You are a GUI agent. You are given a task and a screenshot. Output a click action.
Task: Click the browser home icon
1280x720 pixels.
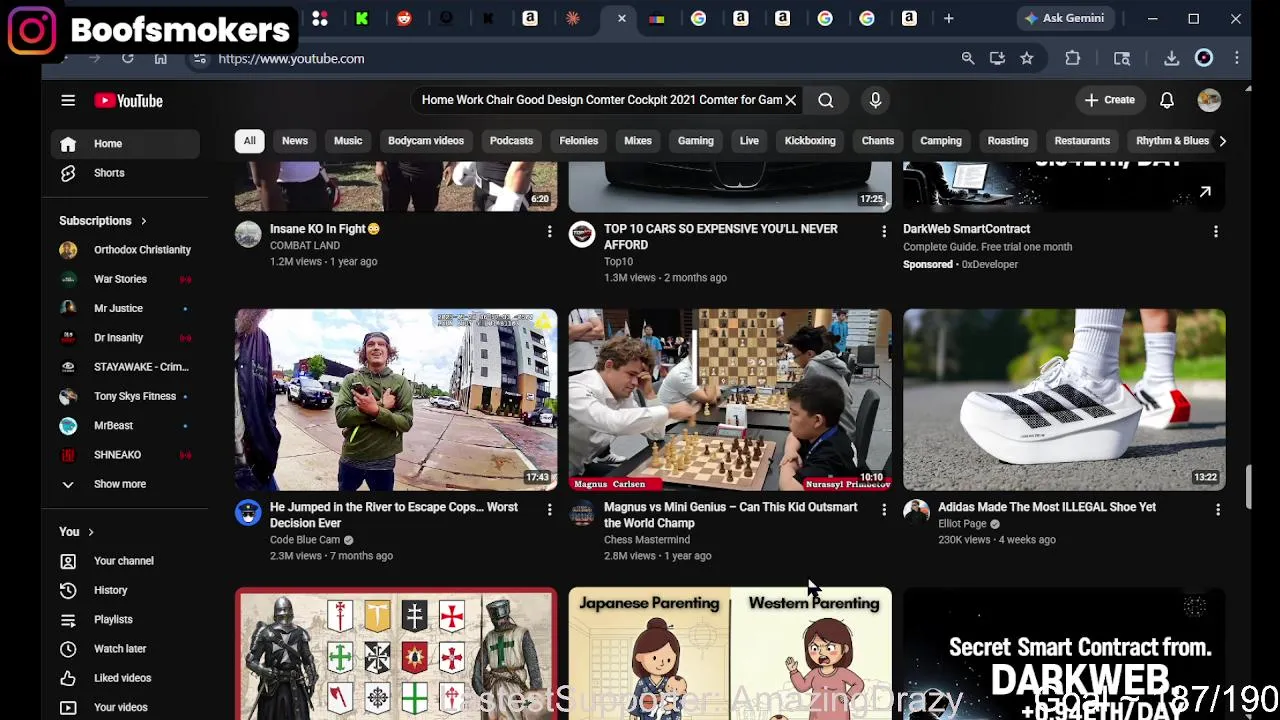(x=160, y=59)
